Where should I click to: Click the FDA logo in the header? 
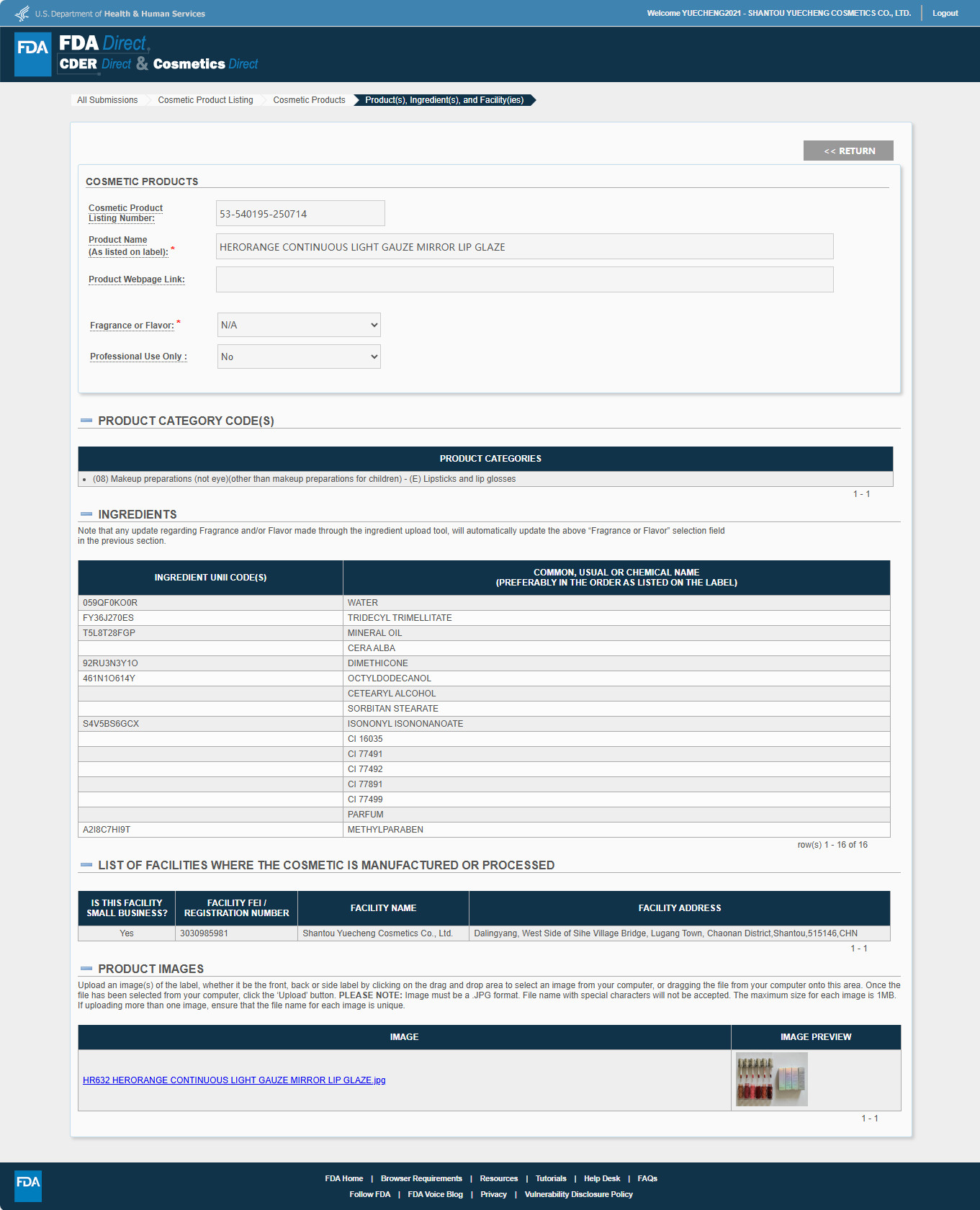pos(33,54)
